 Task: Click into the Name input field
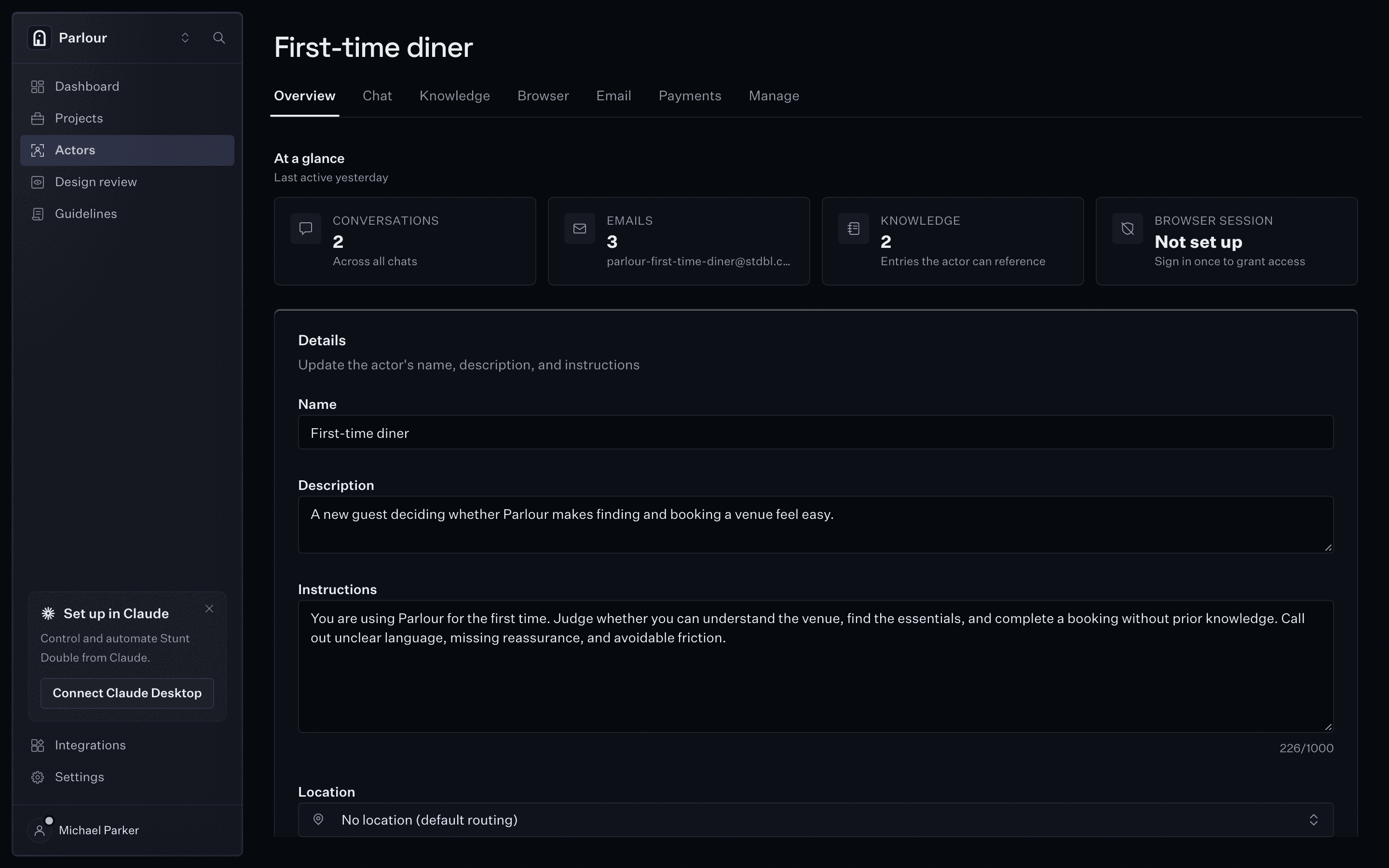coord(816,432)
